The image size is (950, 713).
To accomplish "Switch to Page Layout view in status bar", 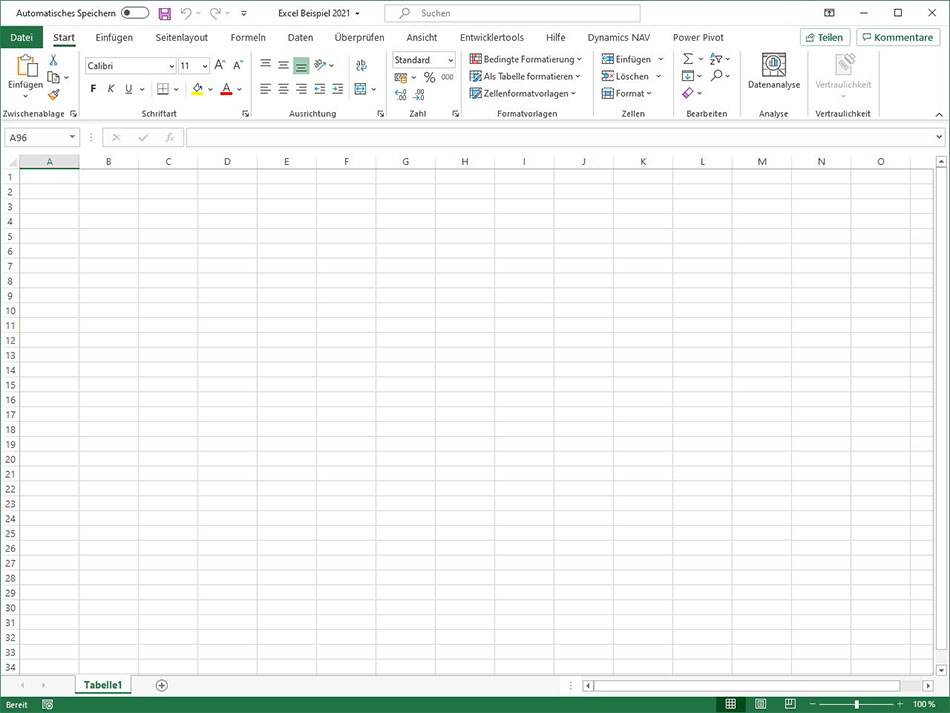I will pyautogui.click(x=760, y=704).
